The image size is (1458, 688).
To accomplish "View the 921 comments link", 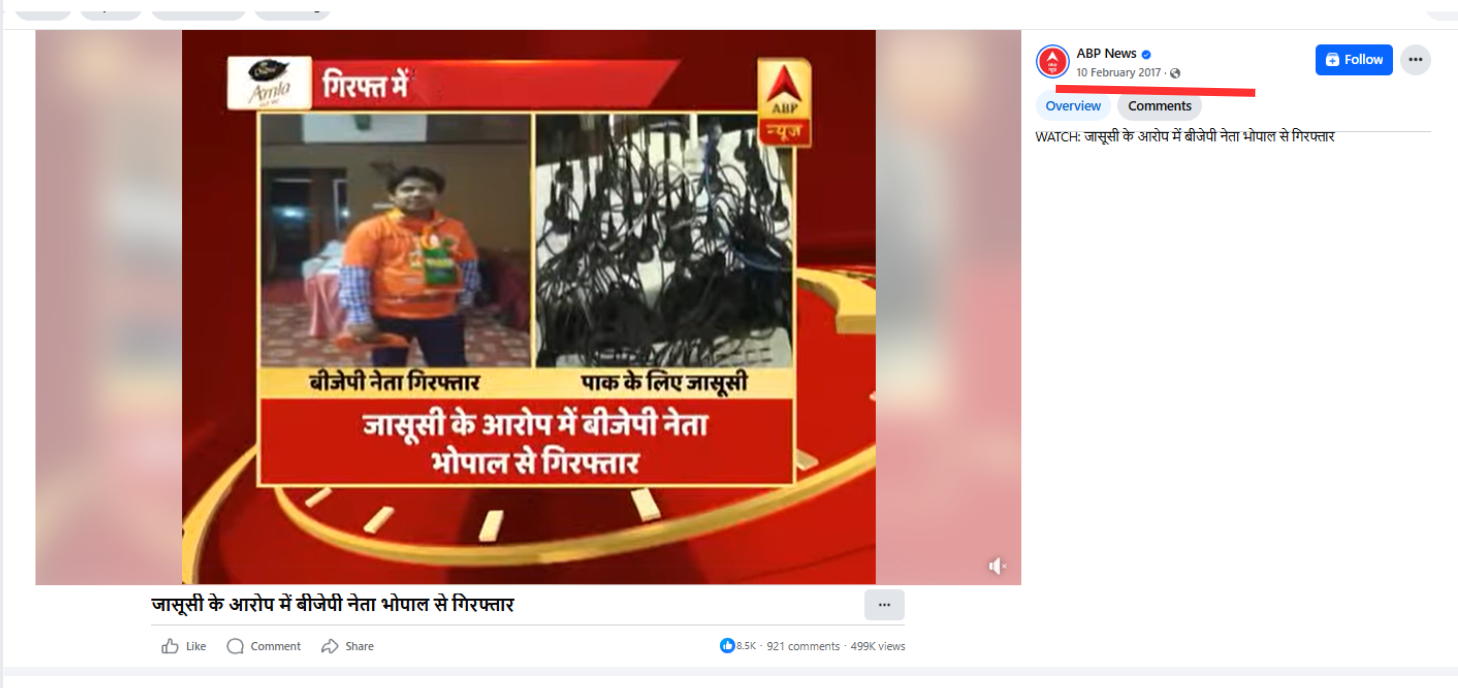I will [803, 646].
